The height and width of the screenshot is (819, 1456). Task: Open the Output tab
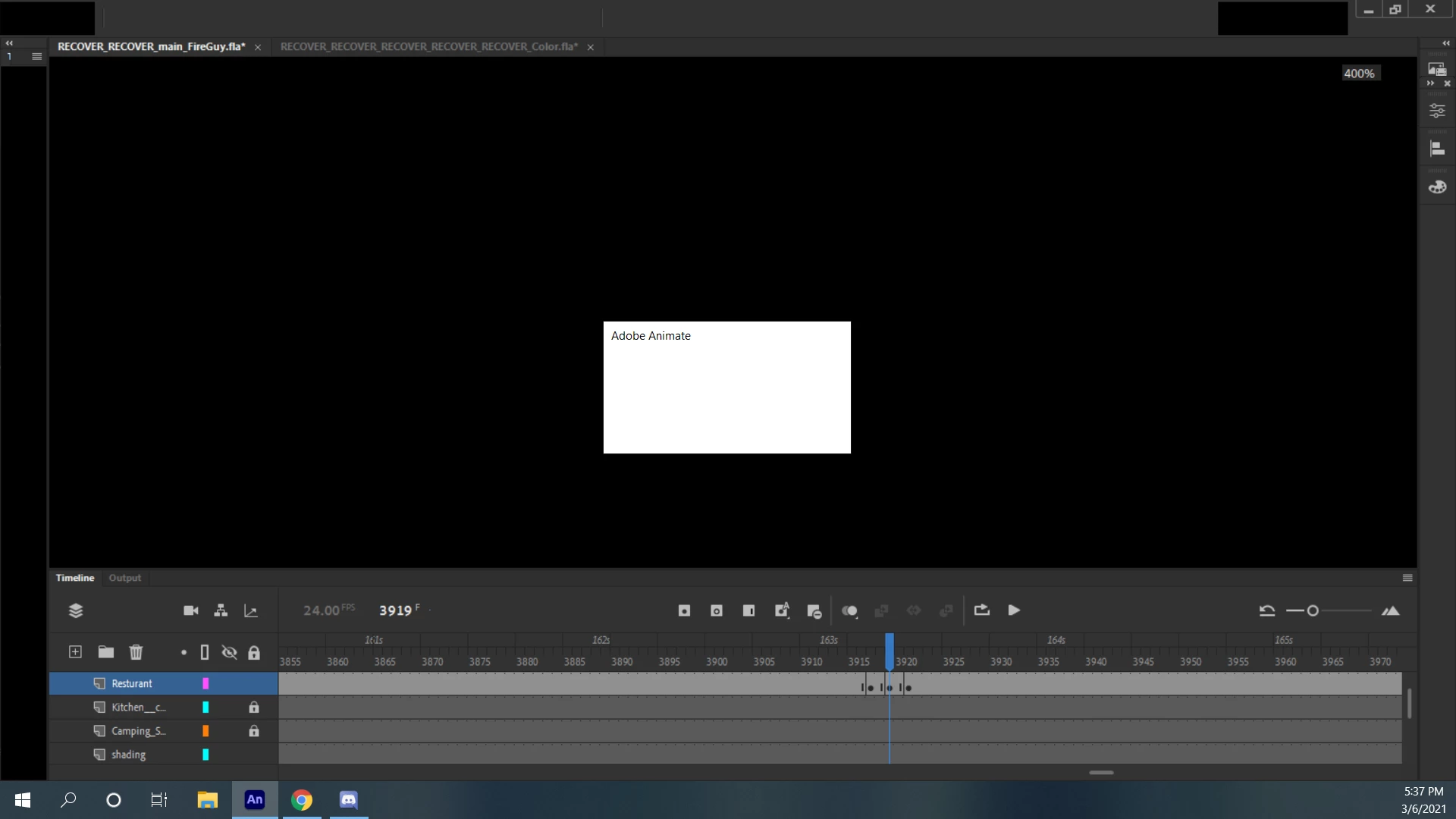point(124,578)
